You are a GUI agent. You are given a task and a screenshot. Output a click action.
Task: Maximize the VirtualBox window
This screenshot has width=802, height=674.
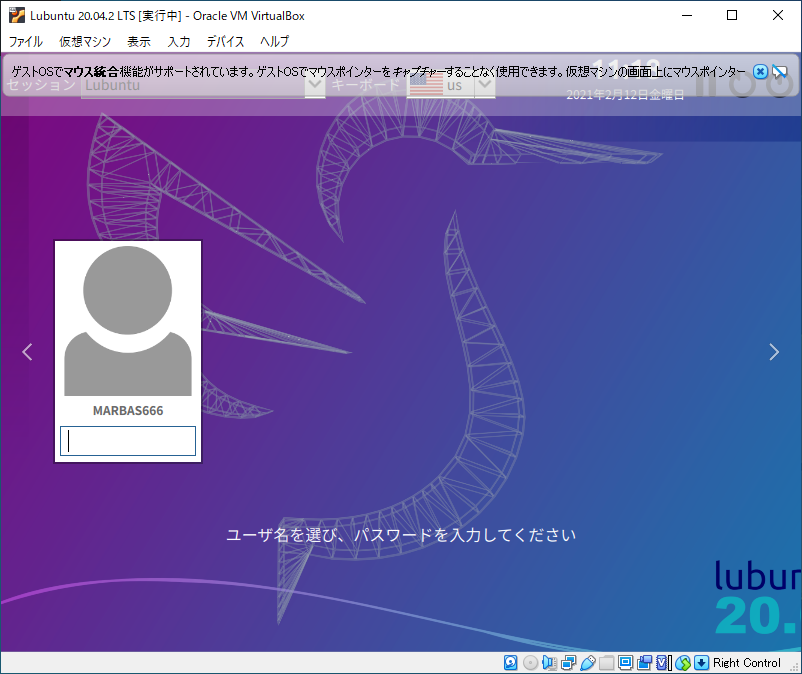732,15
